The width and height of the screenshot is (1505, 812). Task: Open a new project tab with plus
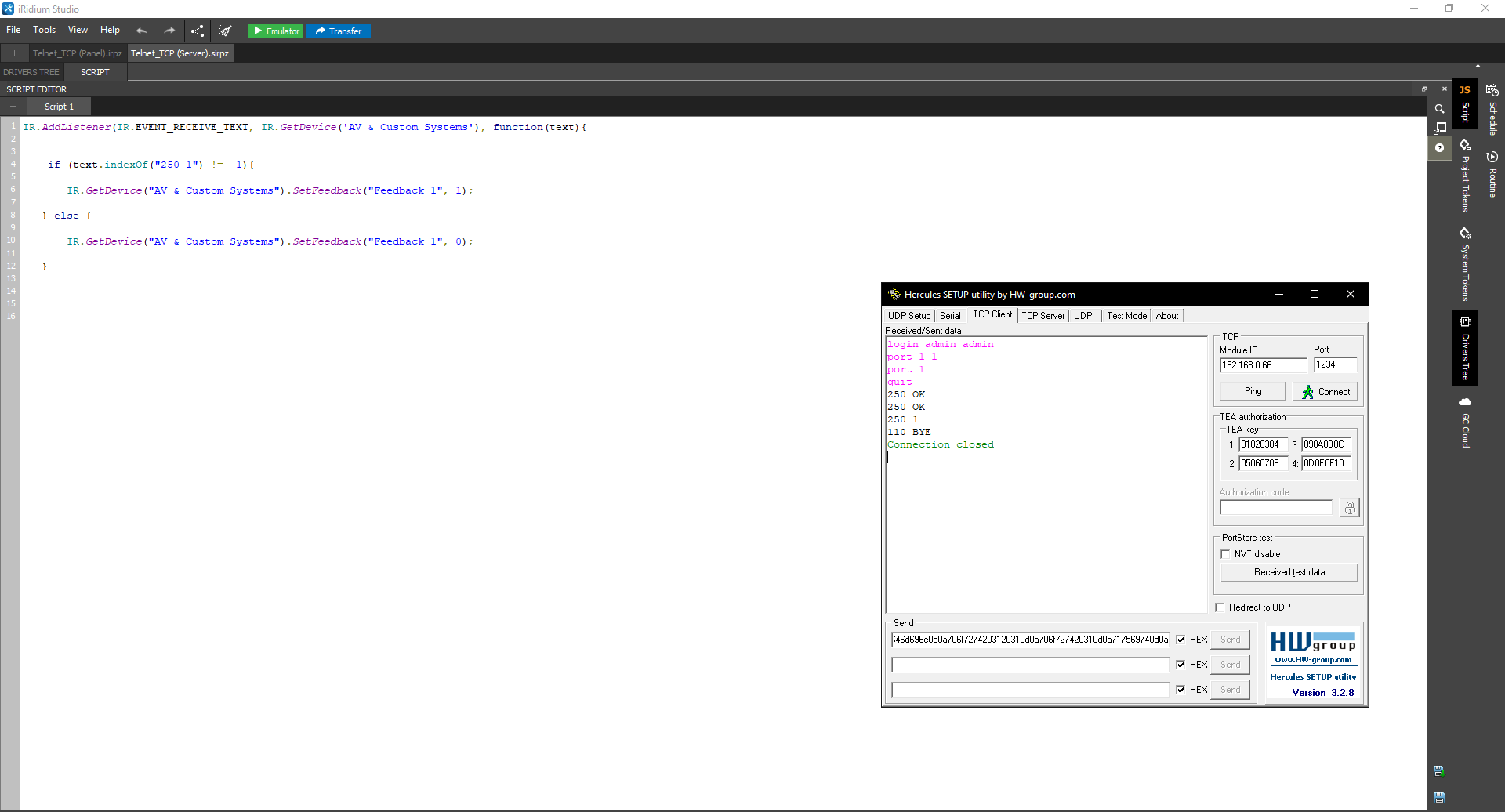14,53
